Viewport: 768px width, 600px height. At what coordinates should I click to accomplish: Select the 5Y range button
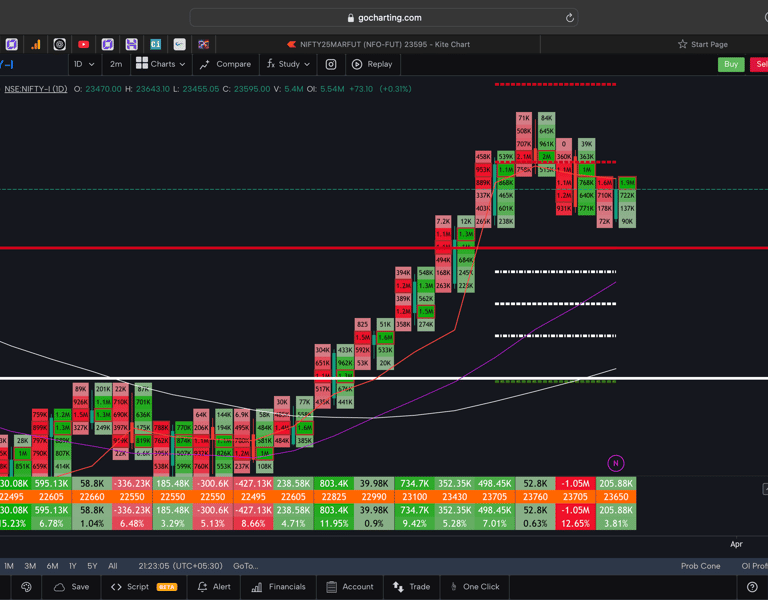92,566
